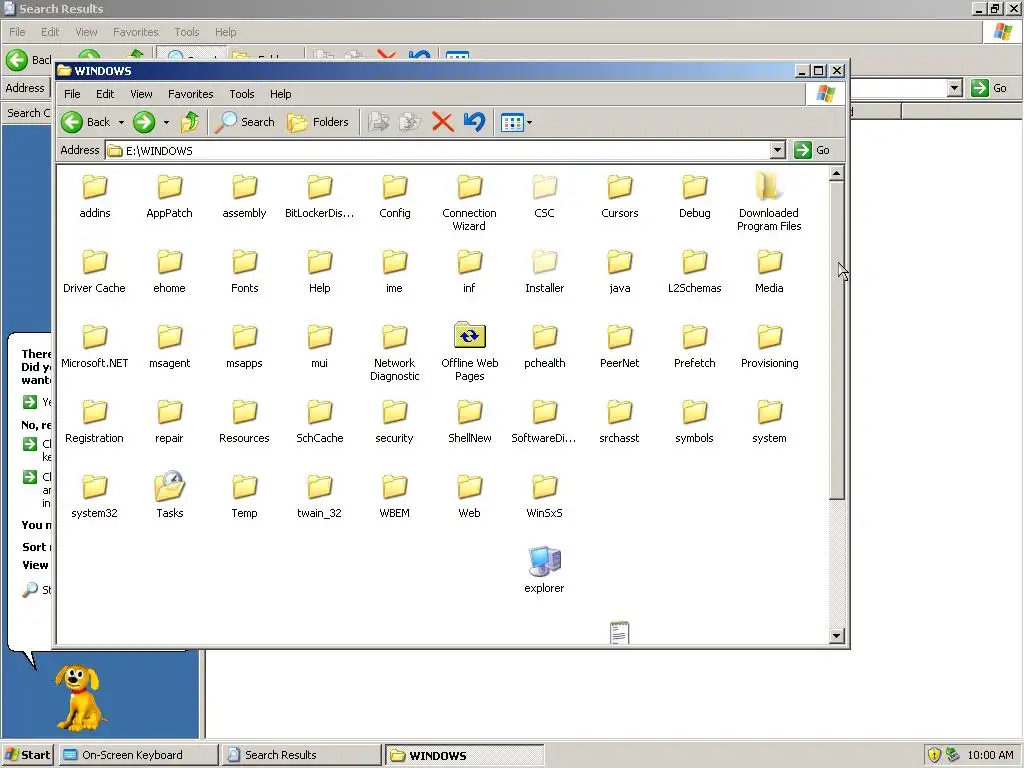1024x768 pixels.
Task: Click scrollbar up arrow in WINDOWS window
Action: [837, 173]
